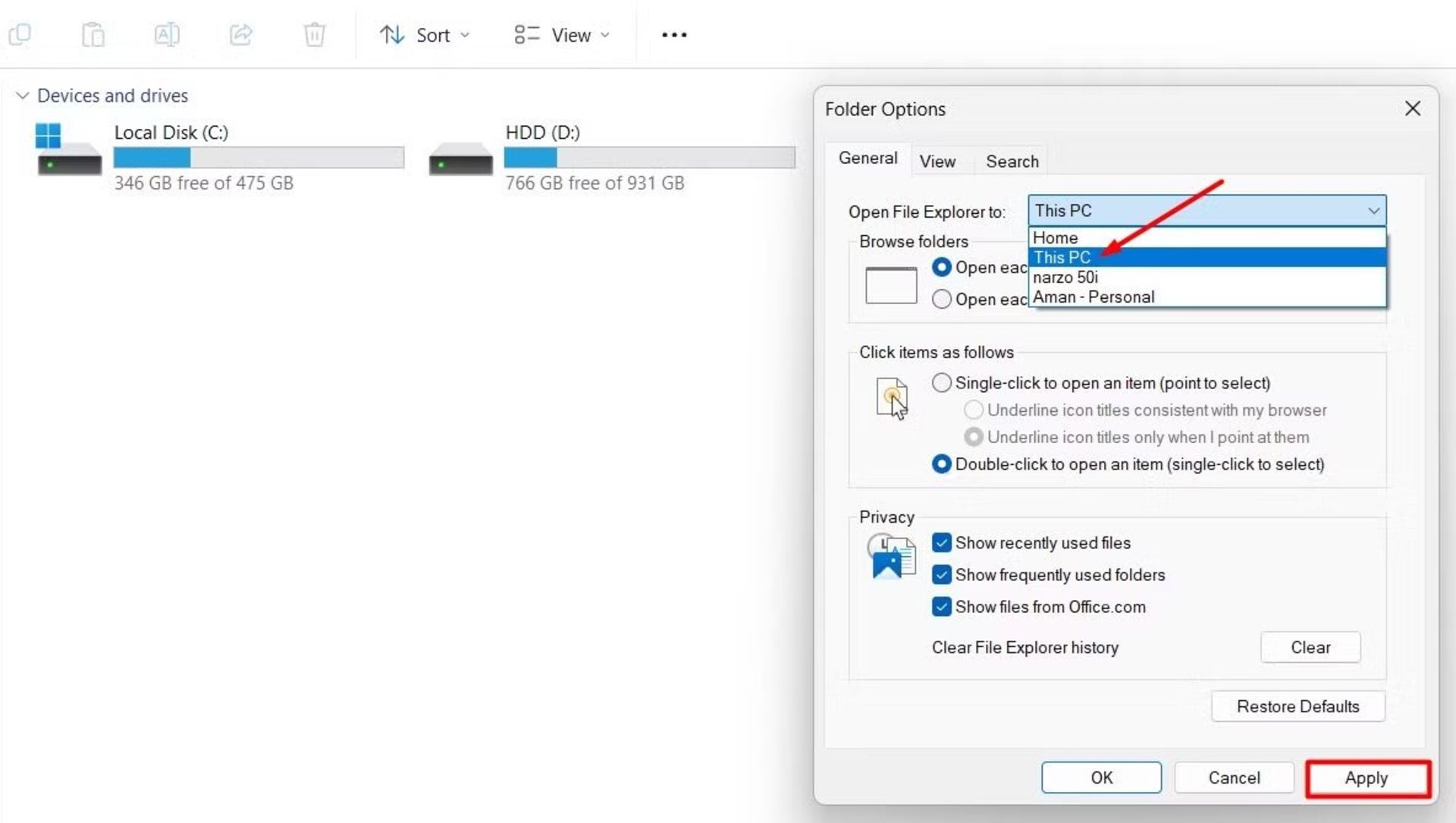Select Single-click to open an item
The width and height of the screenshot is (1456, 823).
point(942,383)
